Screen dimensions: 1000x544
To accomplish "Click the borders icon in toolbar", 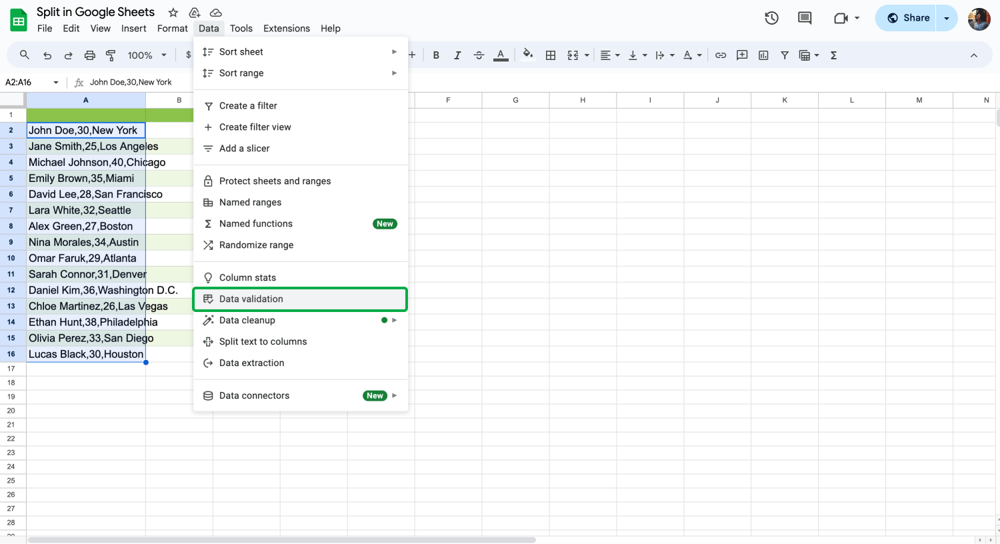I will click(x=550, y=56).
